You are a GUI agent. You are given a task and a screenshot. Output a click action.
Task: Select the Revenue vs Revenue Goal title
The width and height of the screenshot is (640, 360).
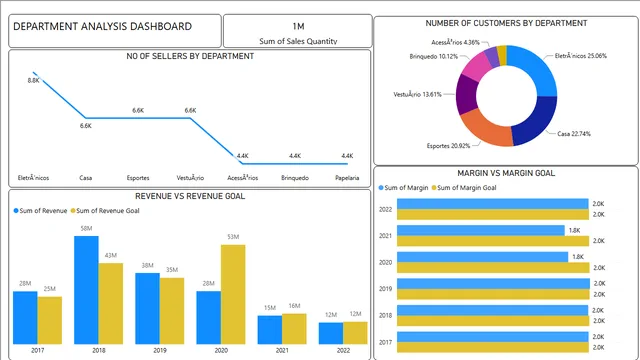point(190,196)
